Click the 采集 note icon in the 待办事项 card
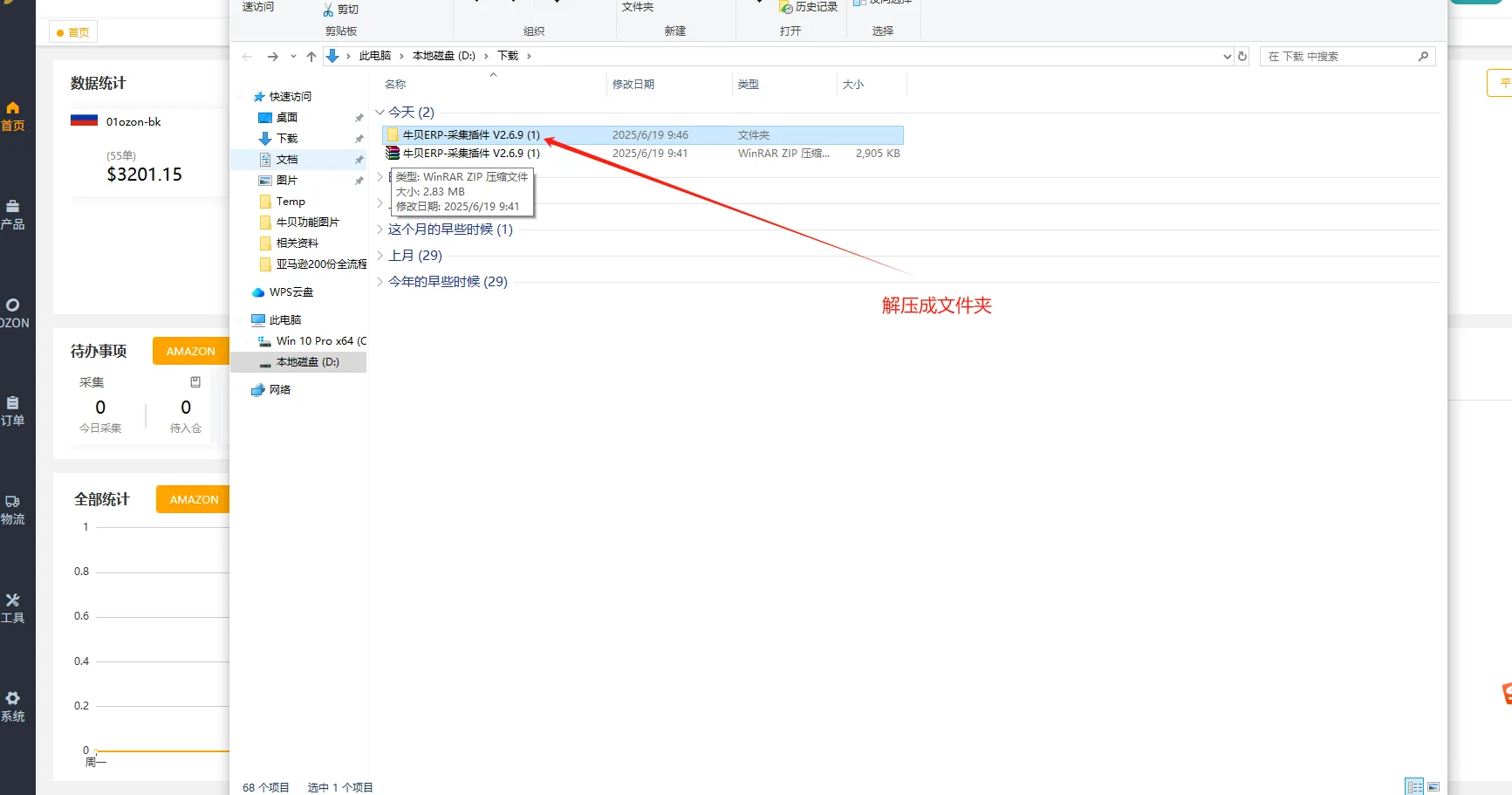Viewport: 1512px width, 795px height. (195, 382)
